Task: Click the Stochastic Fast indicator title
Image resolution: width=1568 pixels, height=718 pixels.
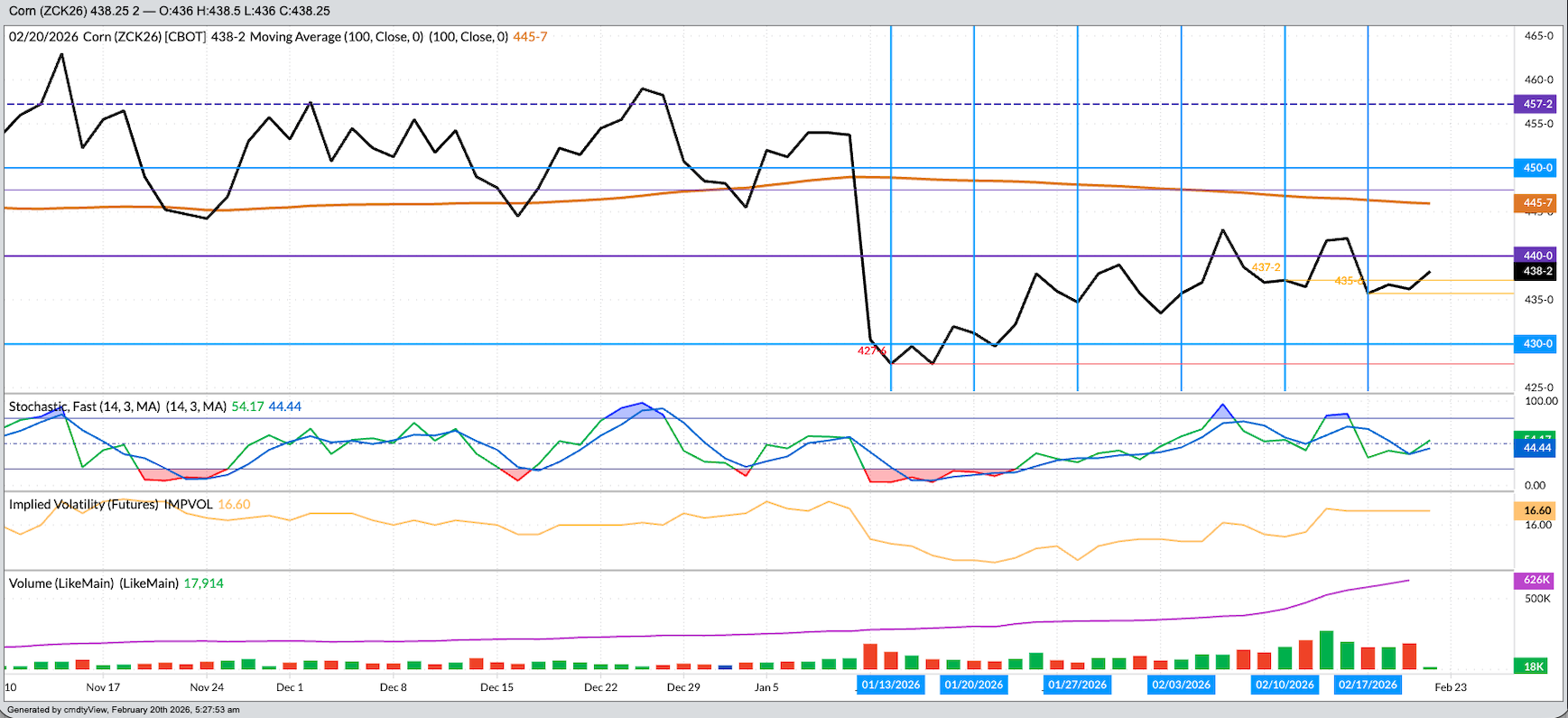Action: click(117, 406)
